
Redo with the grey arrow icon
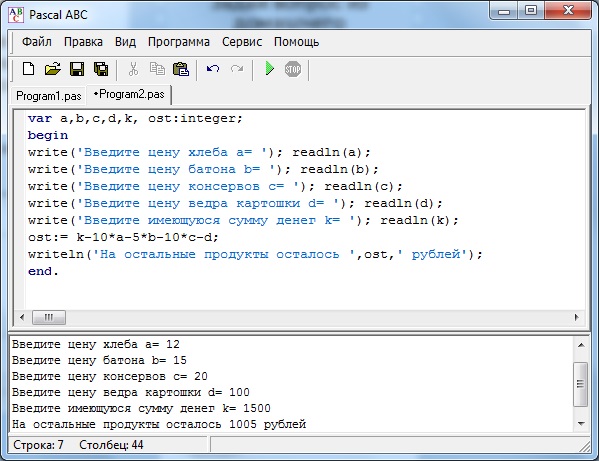pyautogui.click(x=237, y=69)
